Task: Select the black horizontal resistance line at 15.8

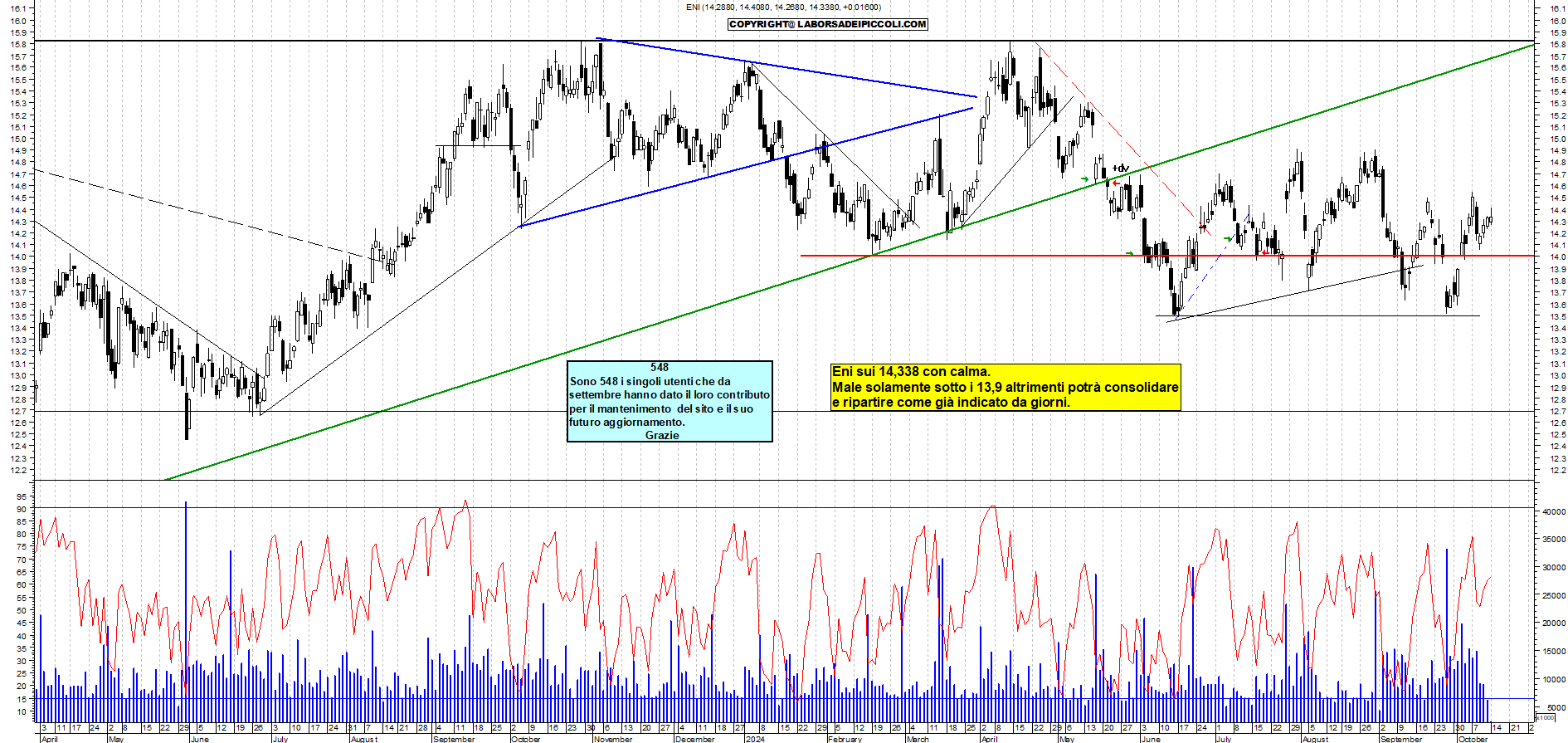Action: [x=784, y=41]
